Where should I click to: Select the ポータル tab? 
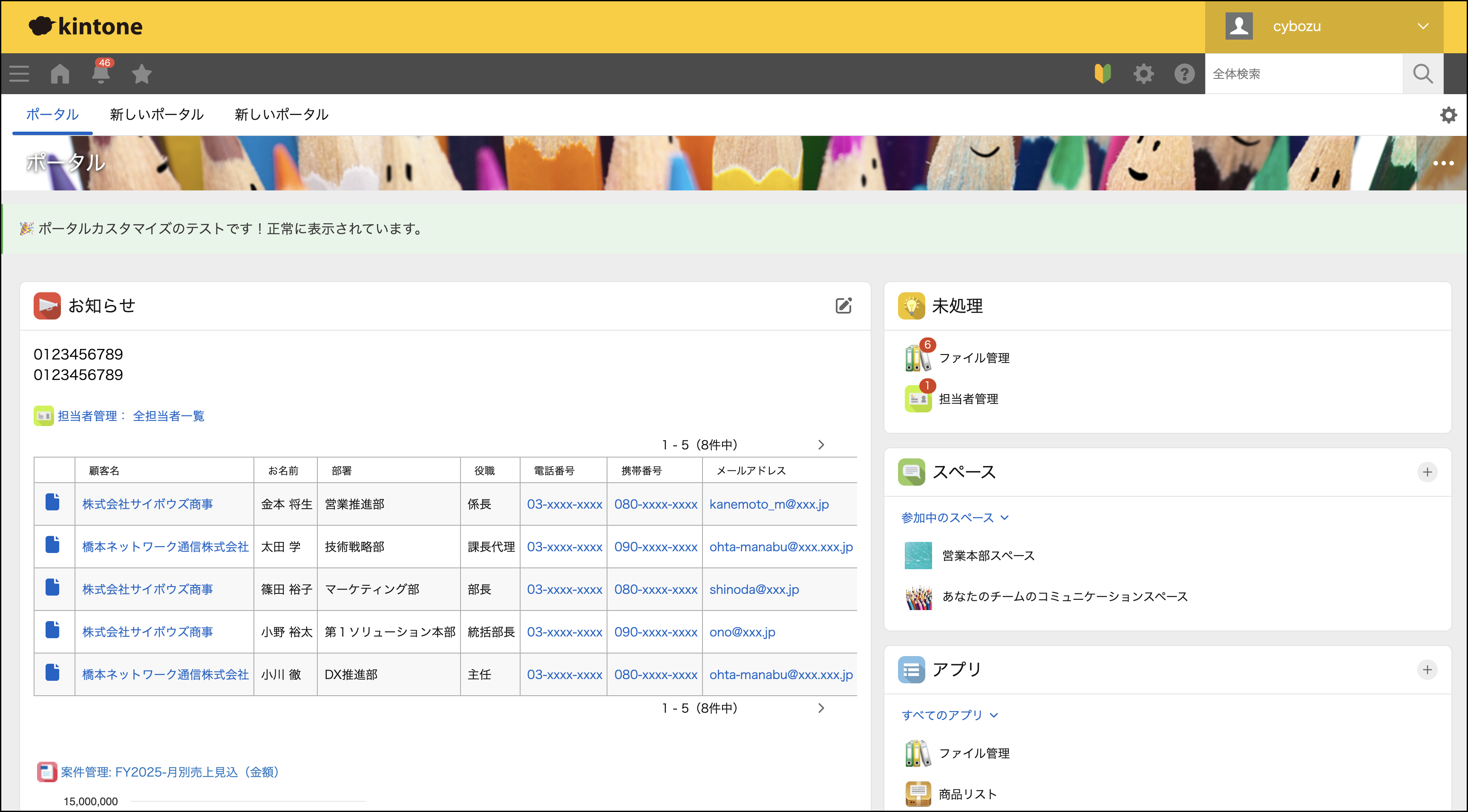tap(52, 115)
